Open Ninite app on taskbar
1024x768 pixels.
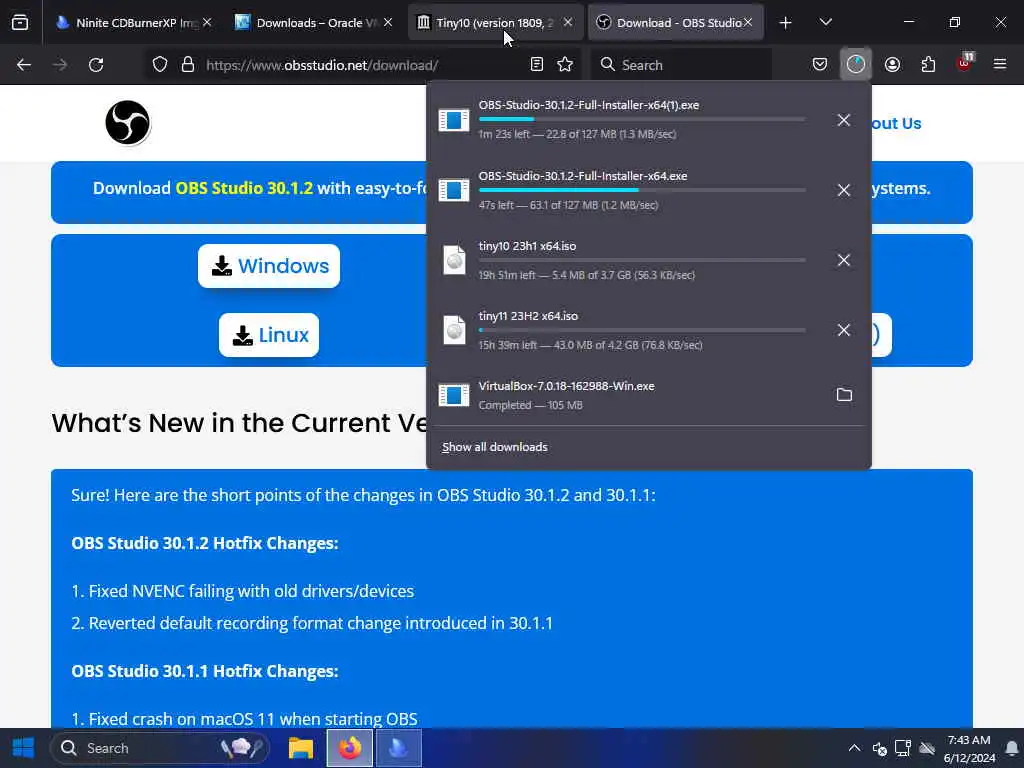(399, 748)
